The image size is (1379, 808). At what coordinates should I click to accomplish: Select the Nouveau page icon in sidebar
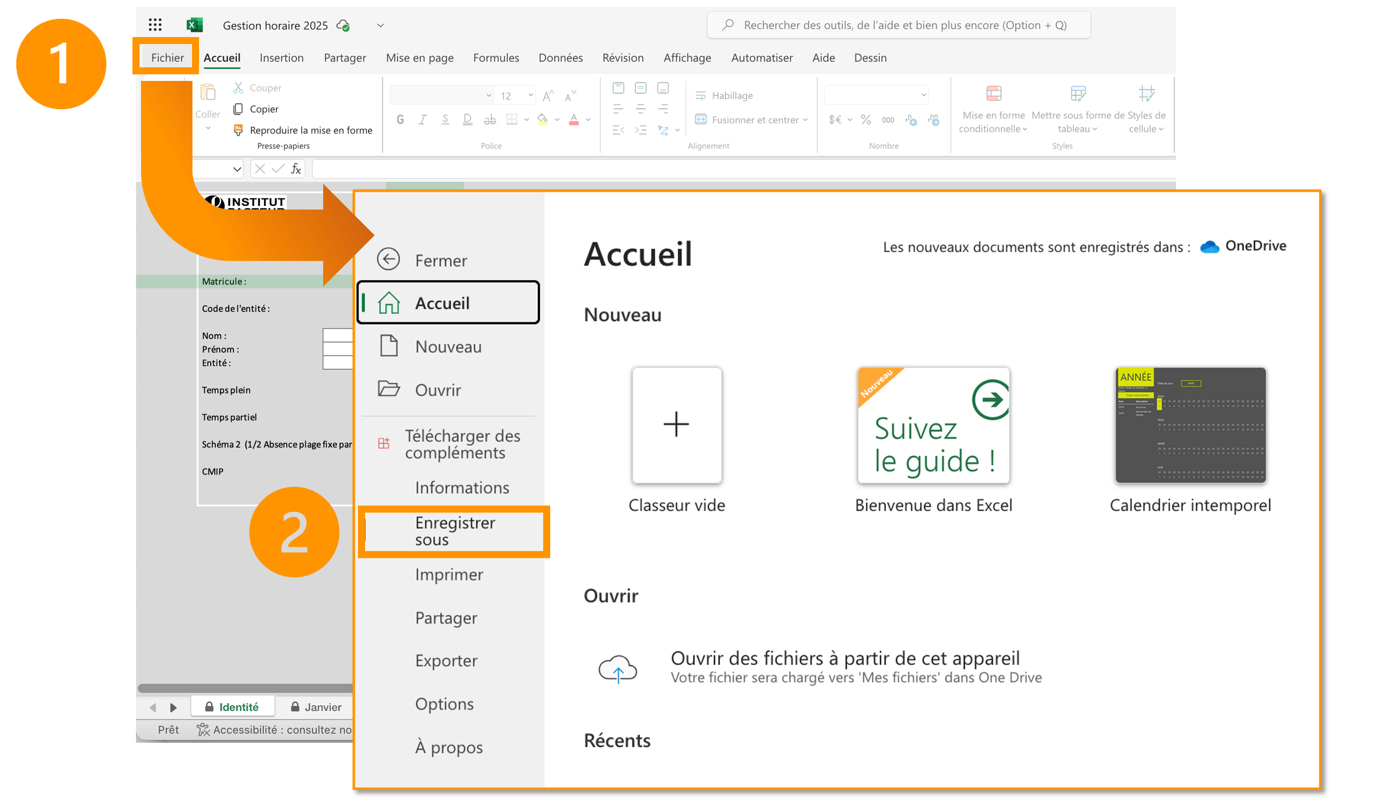tap(389, 346)
